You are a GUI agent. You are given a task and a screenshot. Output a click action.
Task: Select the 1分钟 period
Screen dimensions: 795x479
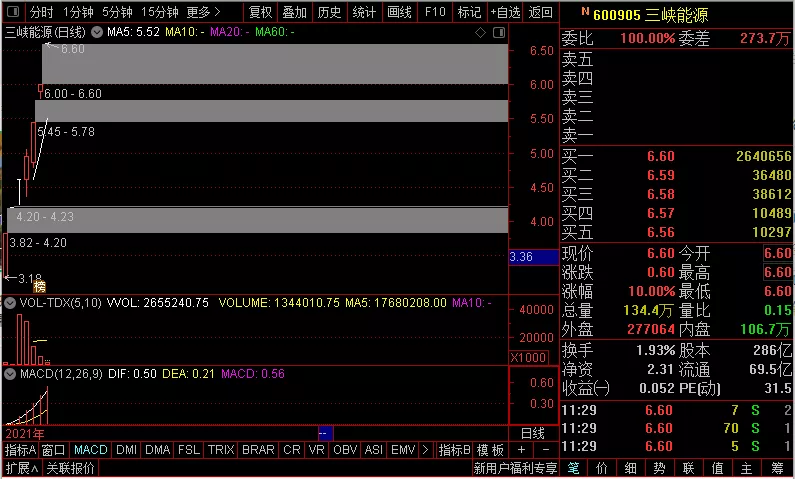(x=78, y=12)
